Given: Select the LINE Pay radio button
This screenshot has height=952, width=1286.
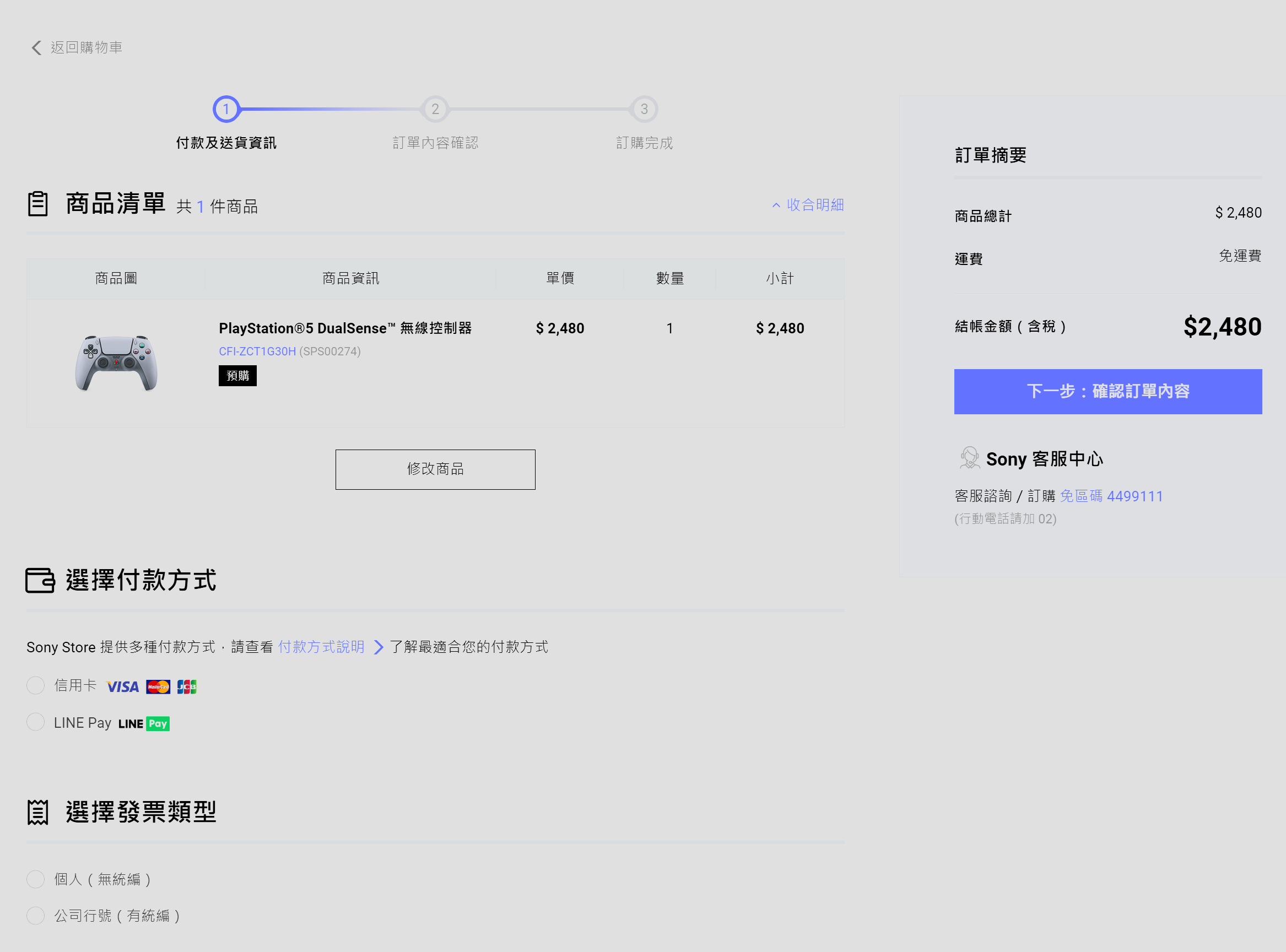Looking at the screenshot, I should pos(36,722).
